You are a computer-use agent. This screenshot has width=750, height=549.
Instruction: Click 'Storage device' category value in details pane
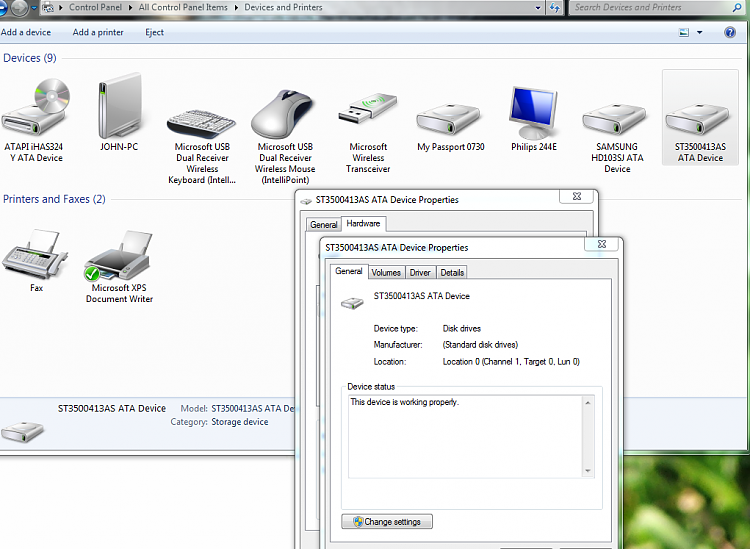click(x=240, y=422)
